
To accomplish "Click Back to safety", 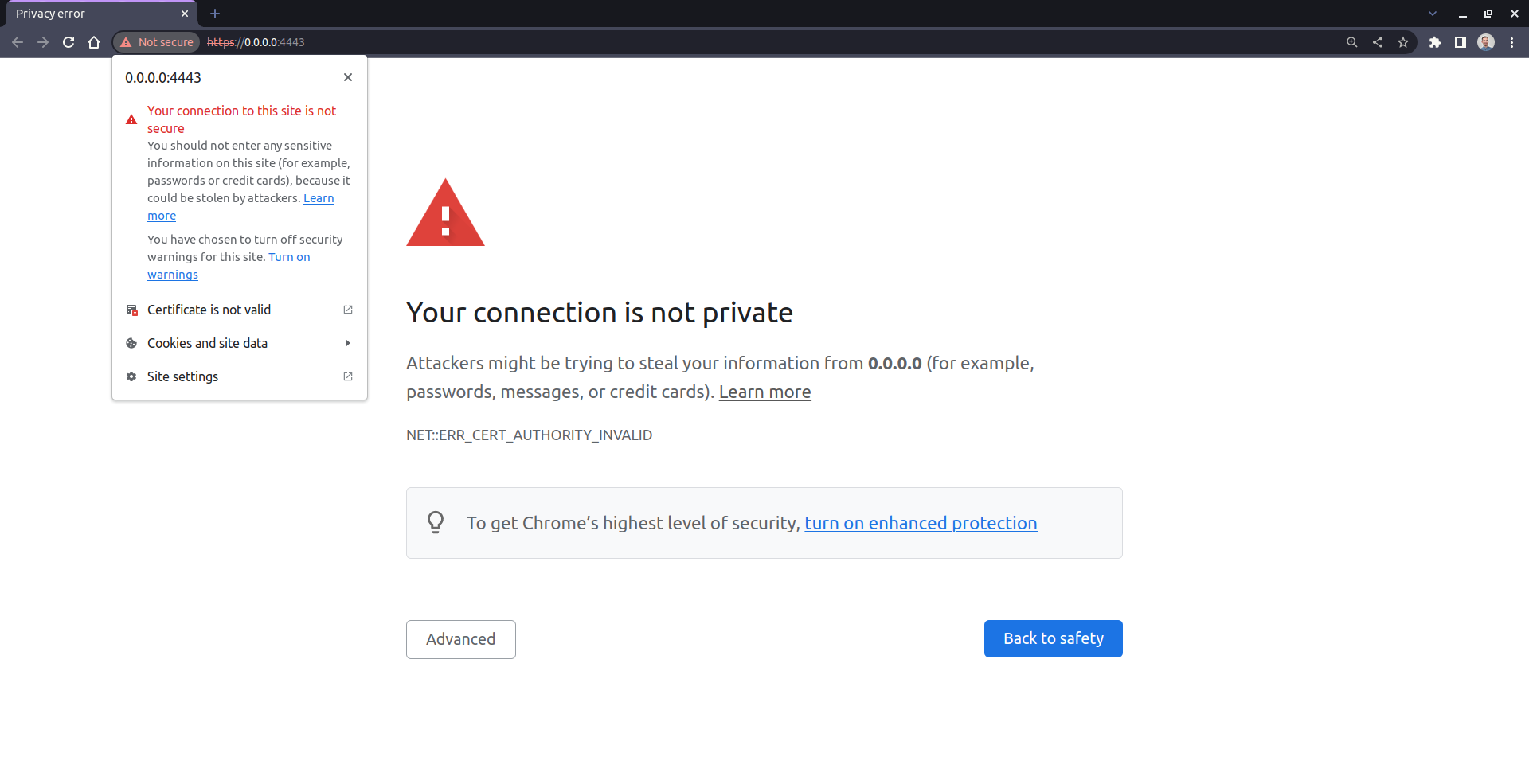I will click(x=1053, y=638).
